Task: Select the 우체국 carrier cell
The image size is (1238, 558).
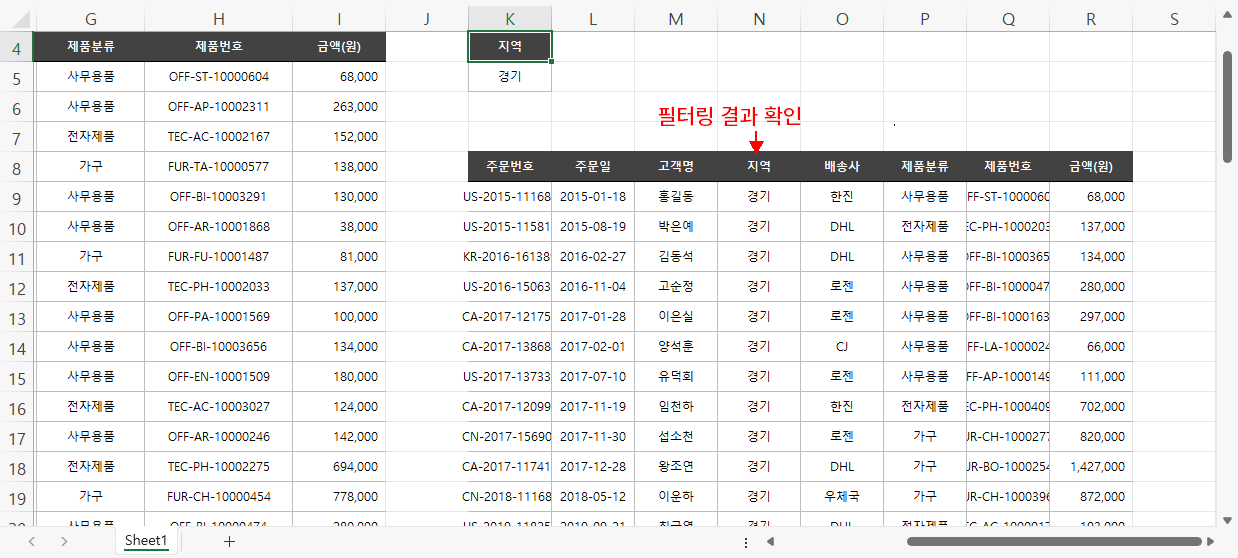Action: [x=842, y=496]
